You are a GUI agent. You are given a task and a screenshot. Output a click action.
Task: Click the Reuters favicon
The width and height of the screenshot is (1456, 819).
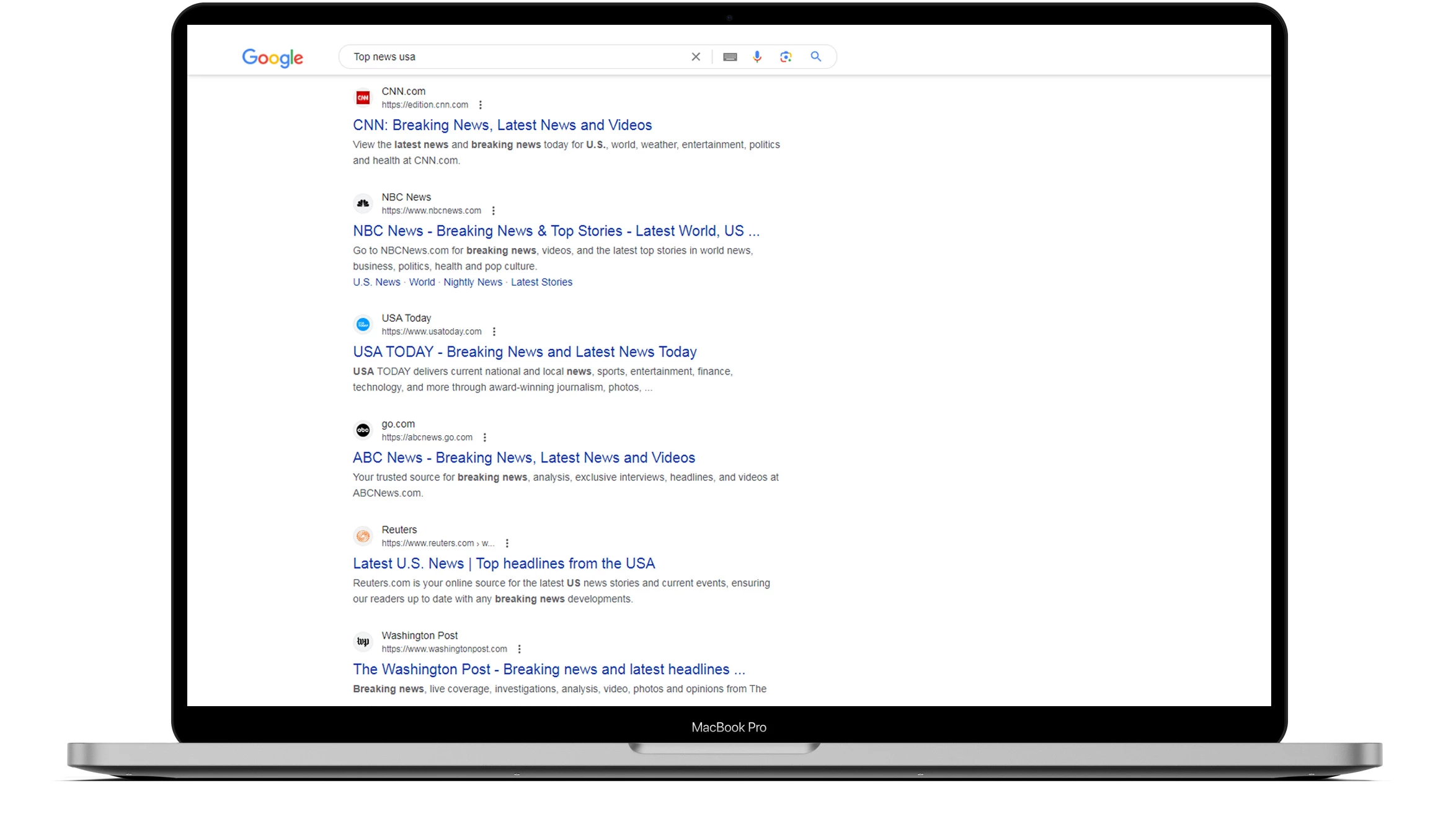363,536
